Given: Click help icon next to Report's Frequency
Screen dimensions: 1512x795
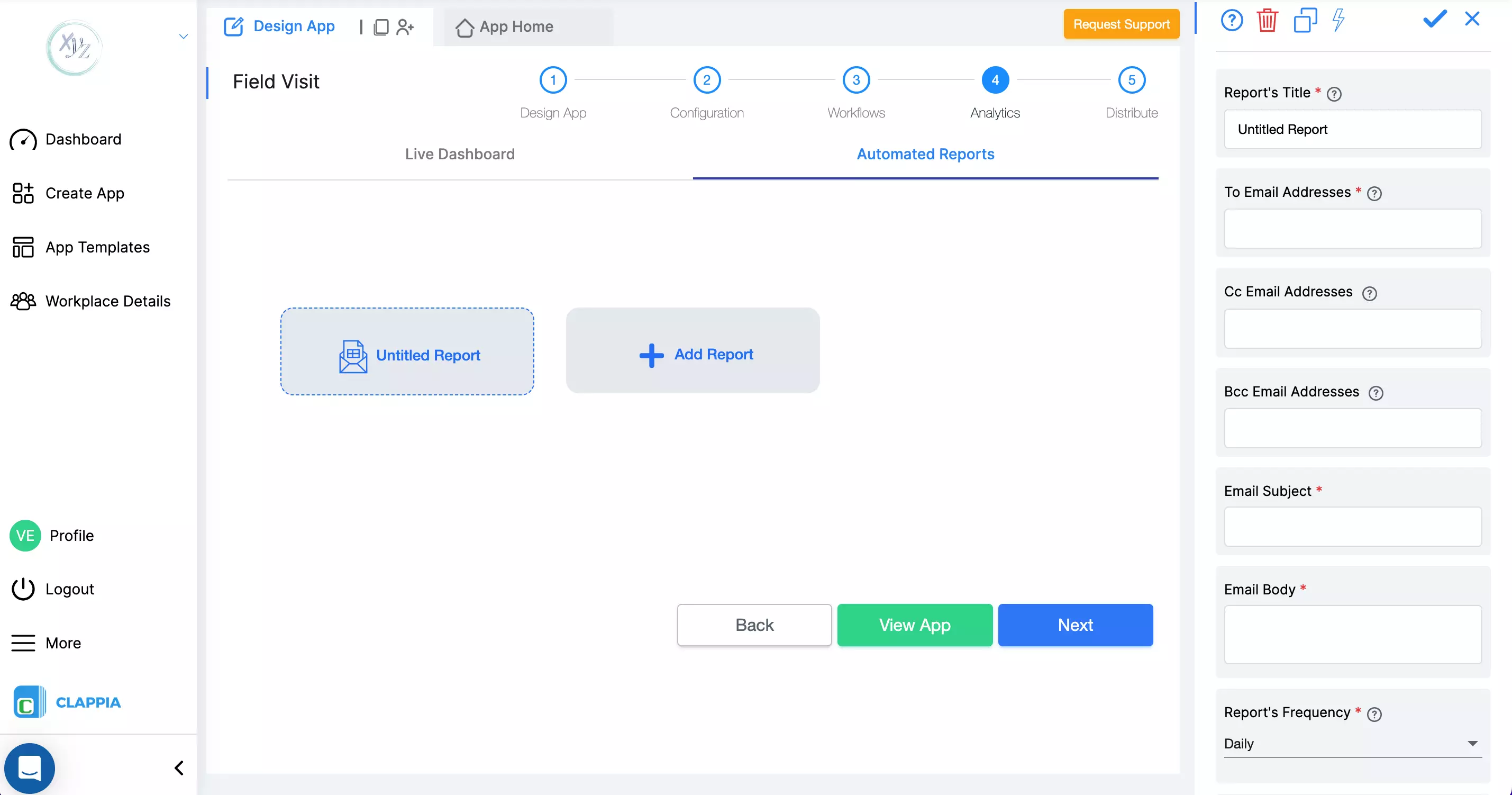Looking at the screenshot, I should (1374, 714).
